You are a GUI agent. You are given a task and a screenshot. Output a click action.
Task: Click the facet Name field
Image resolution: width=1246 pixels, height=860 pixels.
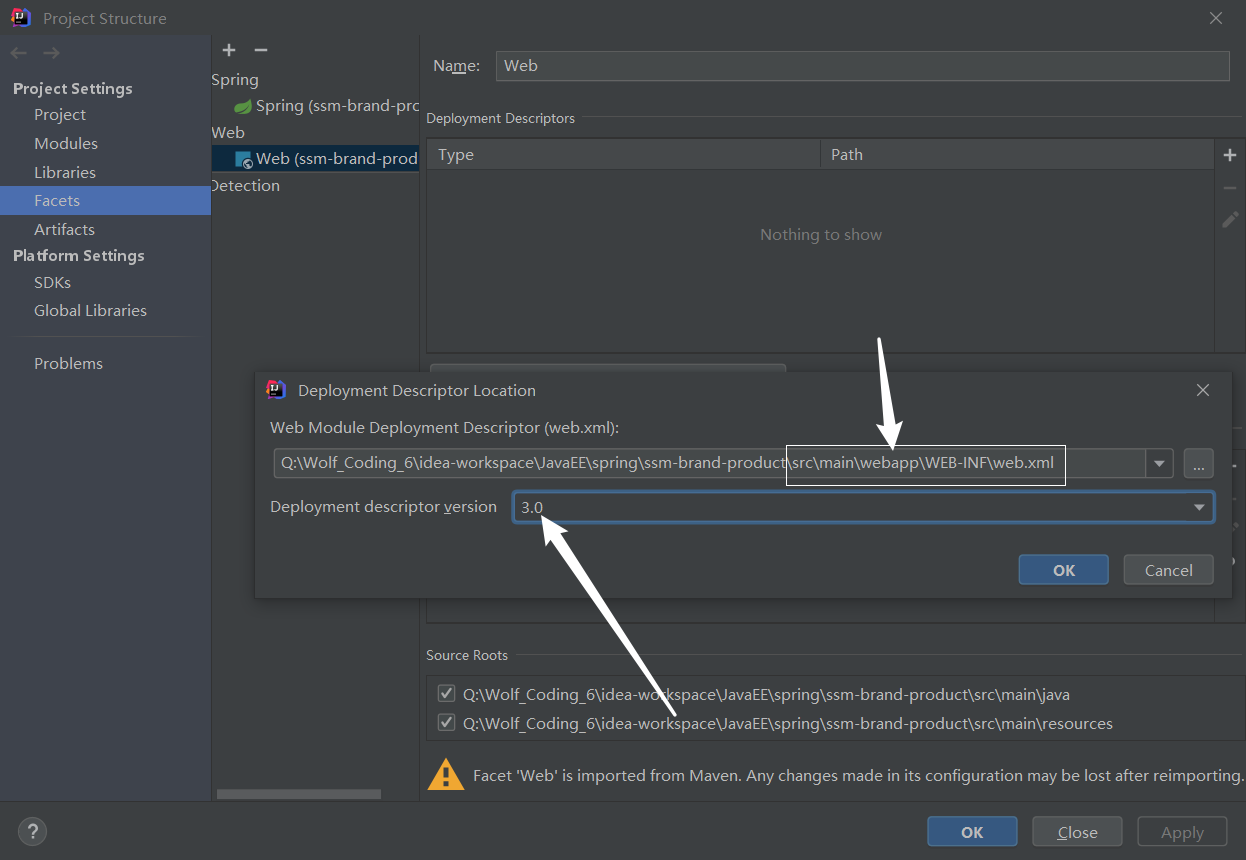click(862, 66)
